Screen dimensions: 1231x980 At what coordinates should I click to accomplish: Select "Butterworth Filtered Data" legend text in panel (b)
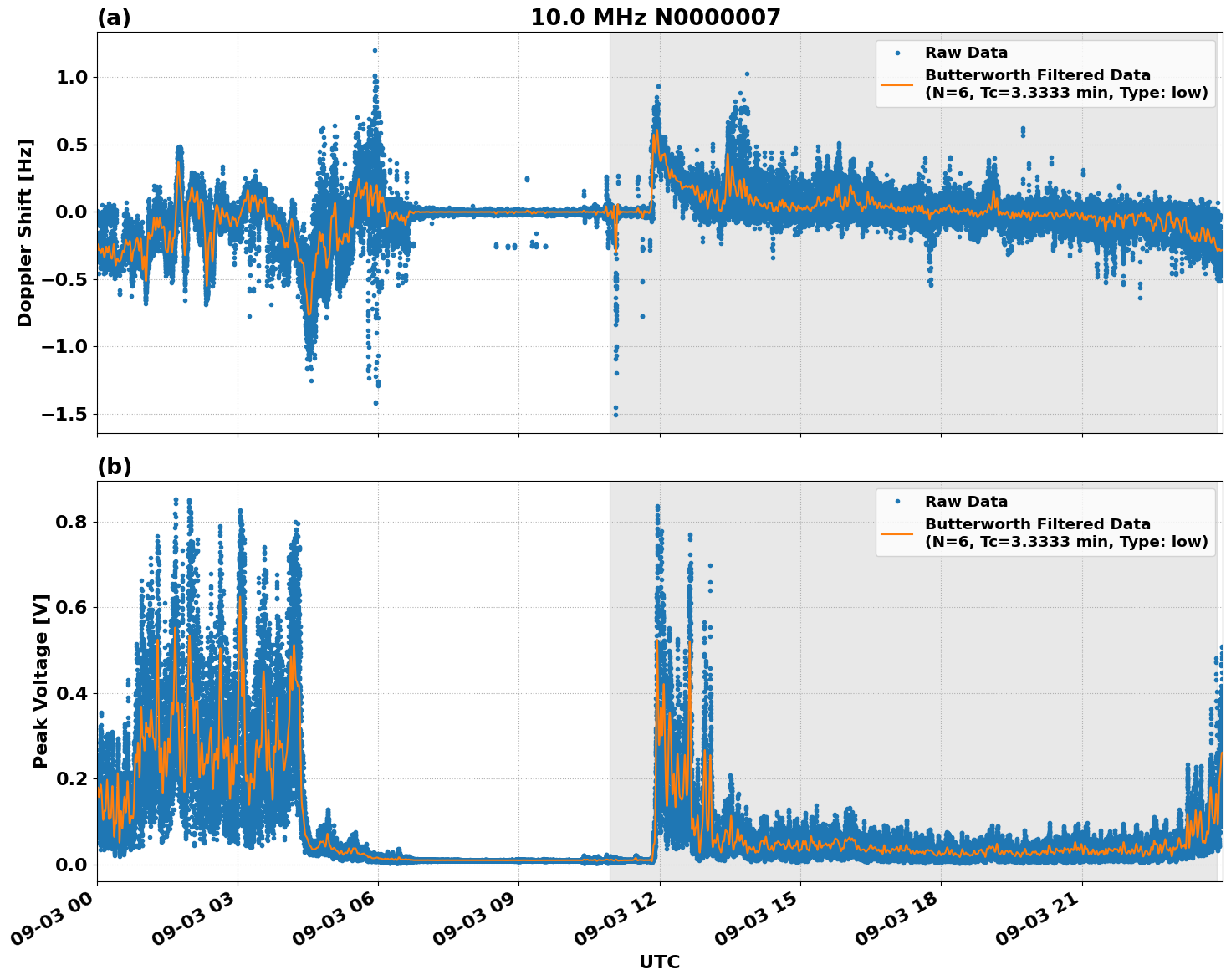point(1037,524)
